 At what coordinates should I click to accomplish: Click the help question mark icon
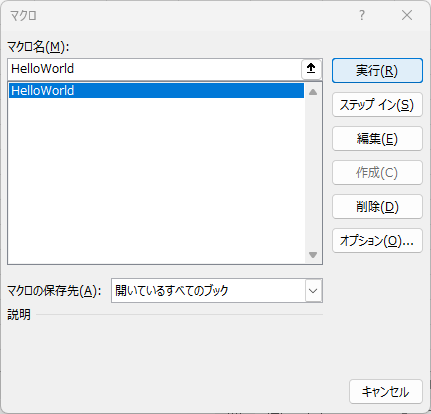coord(362,15)
